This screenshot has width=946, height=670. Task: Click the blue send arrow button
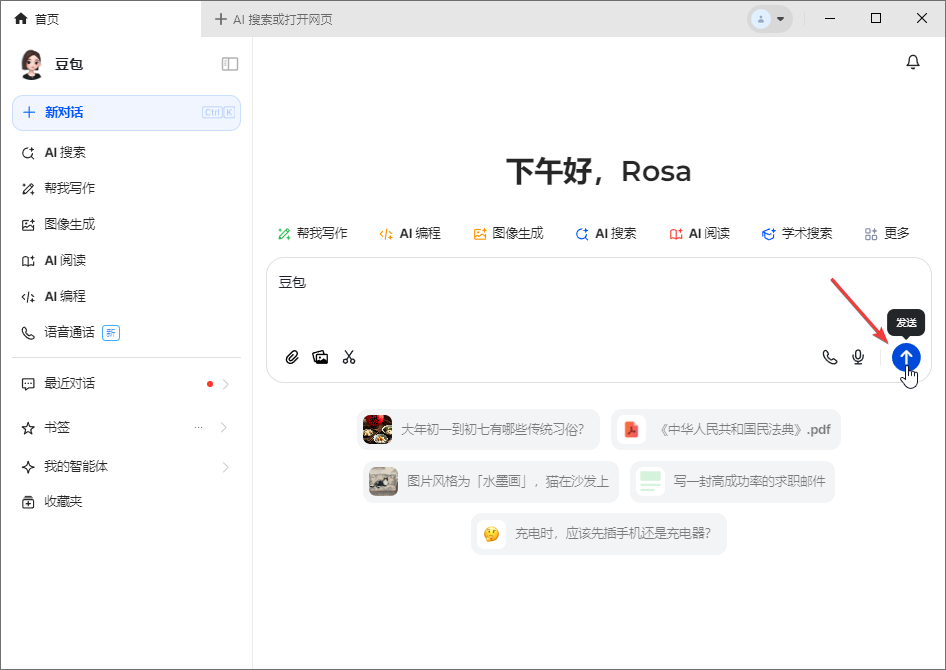(904, 357)
